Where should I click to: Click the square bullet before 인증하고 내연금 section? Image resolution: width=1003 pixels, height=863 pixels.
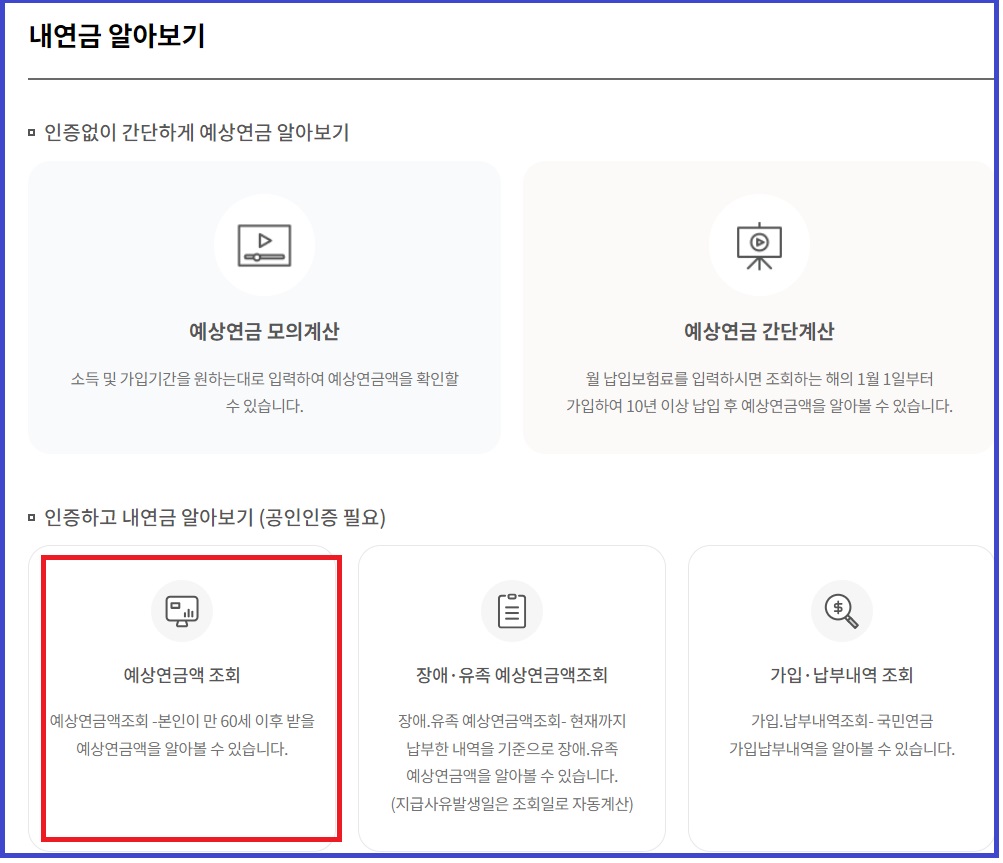tap(32, 519)
